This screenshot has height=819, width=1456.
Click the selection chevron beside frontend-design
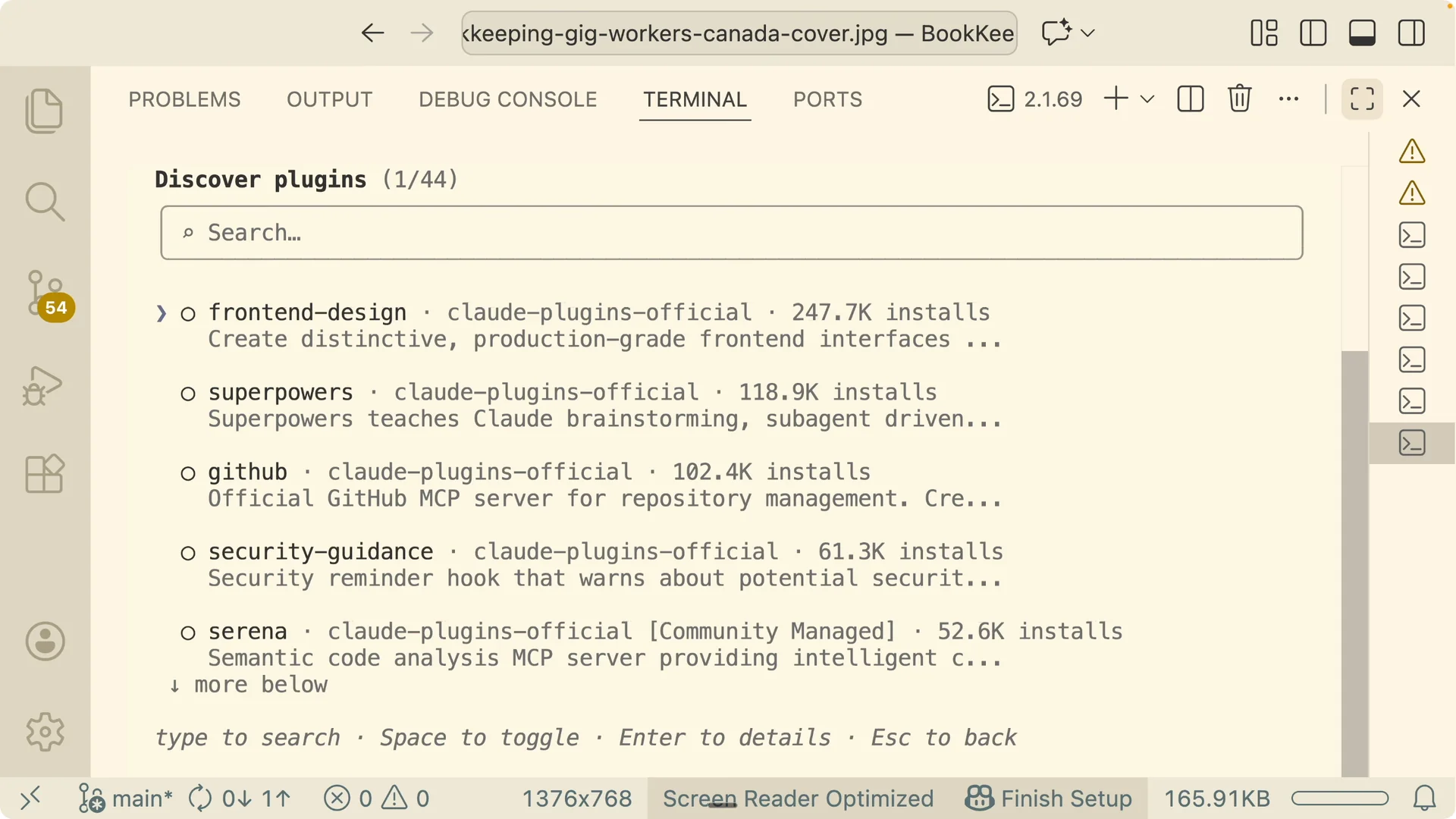coord(161,313)
